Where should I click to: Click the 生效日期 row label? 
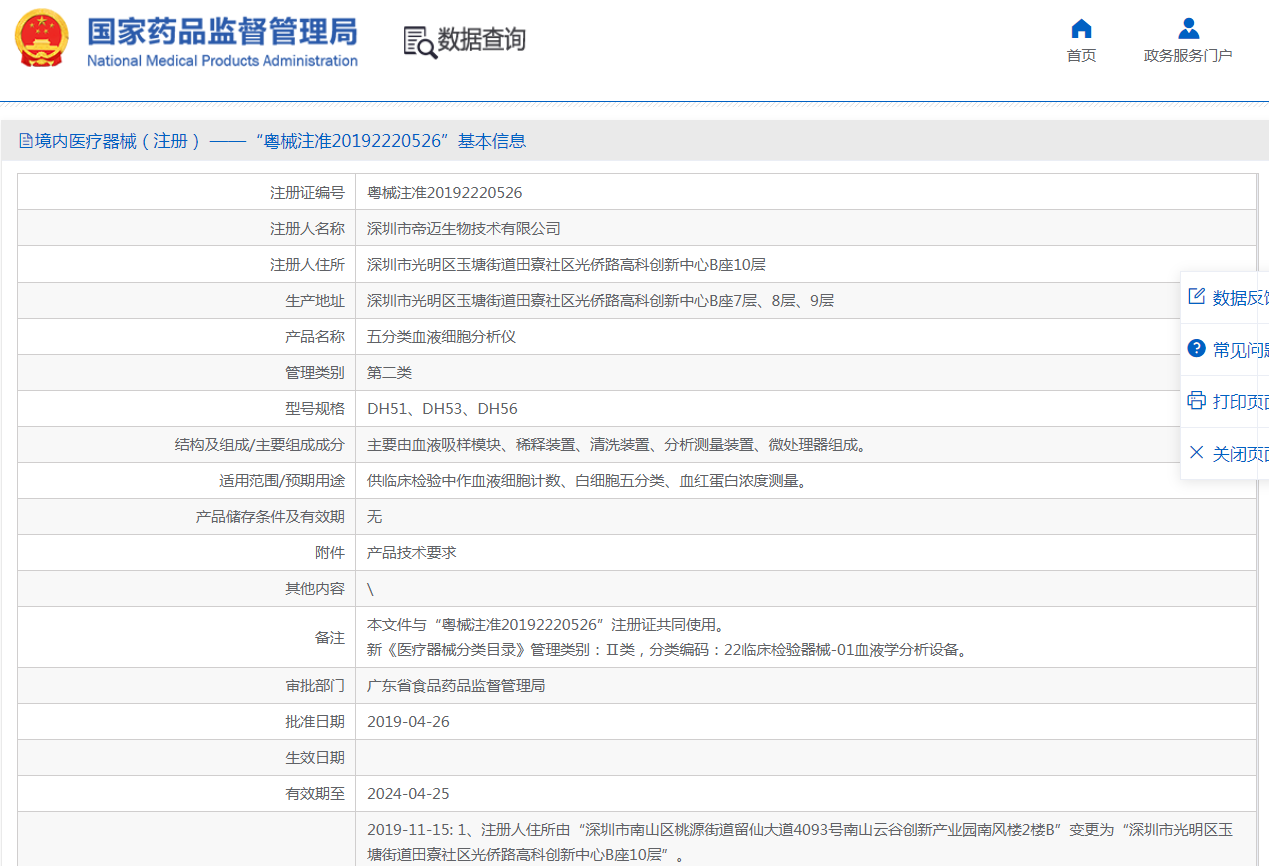(x=315, y=758)
